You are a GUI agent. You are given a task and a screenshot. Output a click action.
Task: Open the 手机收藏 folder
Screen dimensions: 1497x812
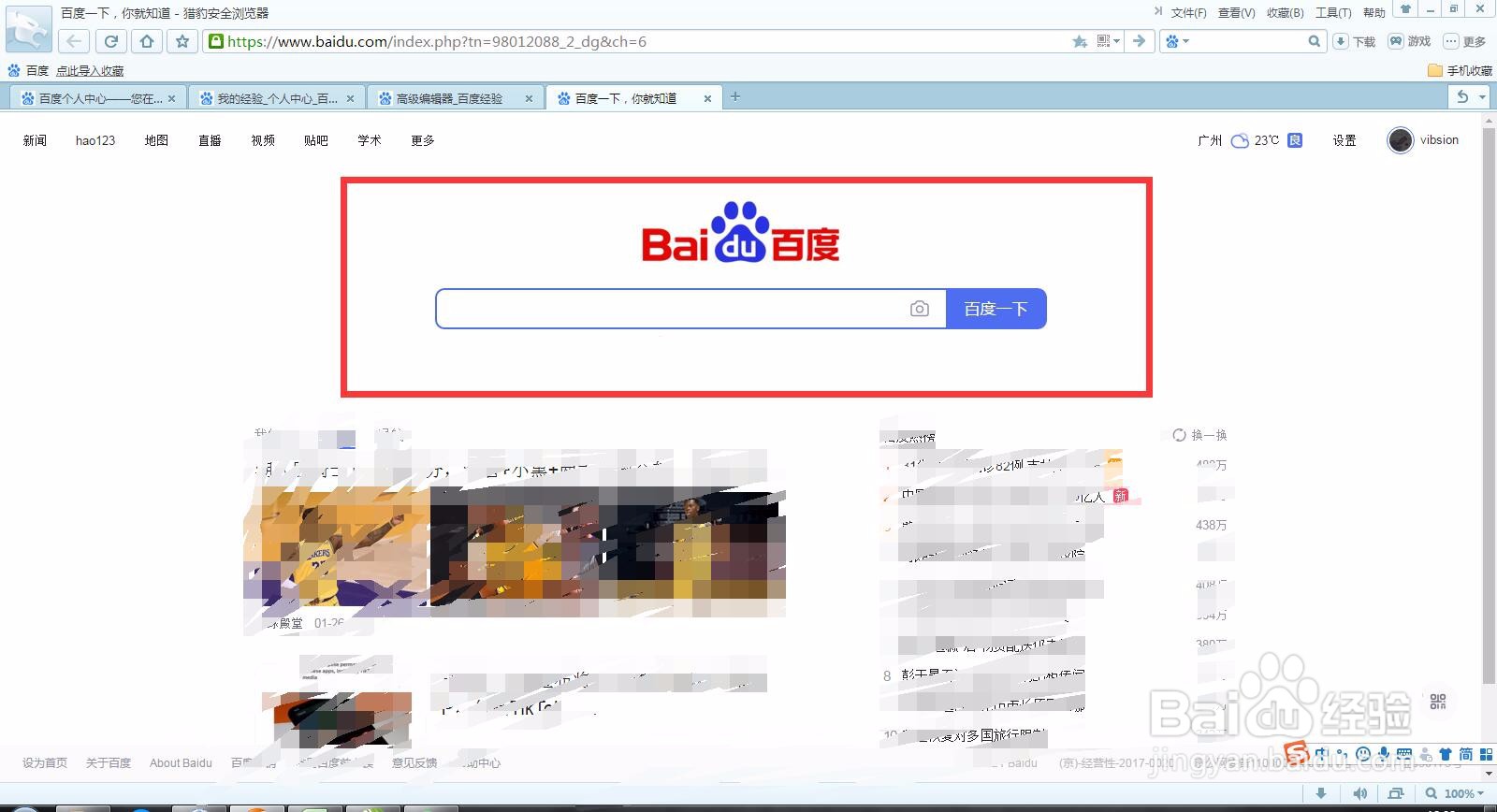1460,70
